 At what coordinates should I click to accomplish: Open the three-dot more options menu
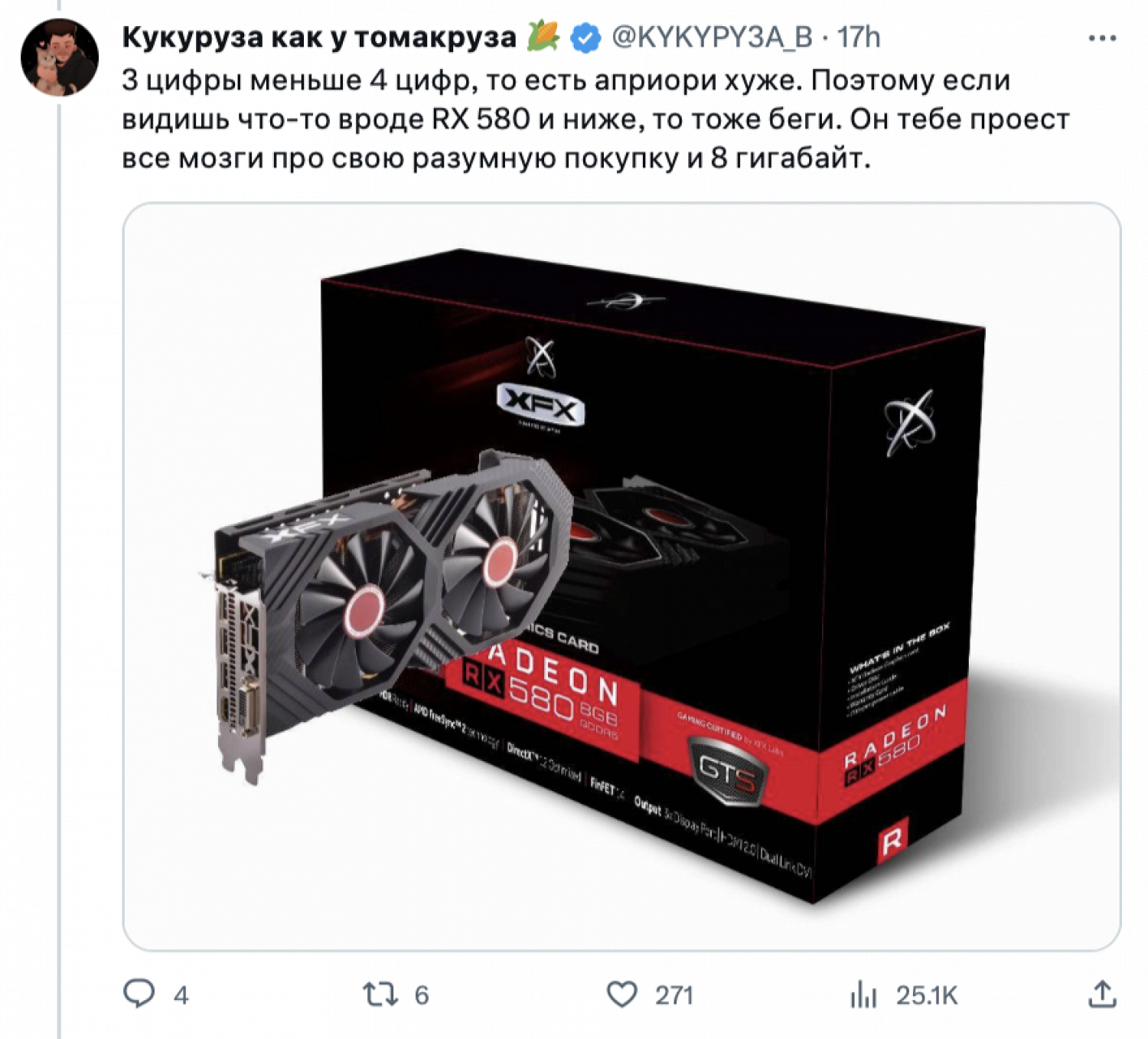[x=1102, y=38]
